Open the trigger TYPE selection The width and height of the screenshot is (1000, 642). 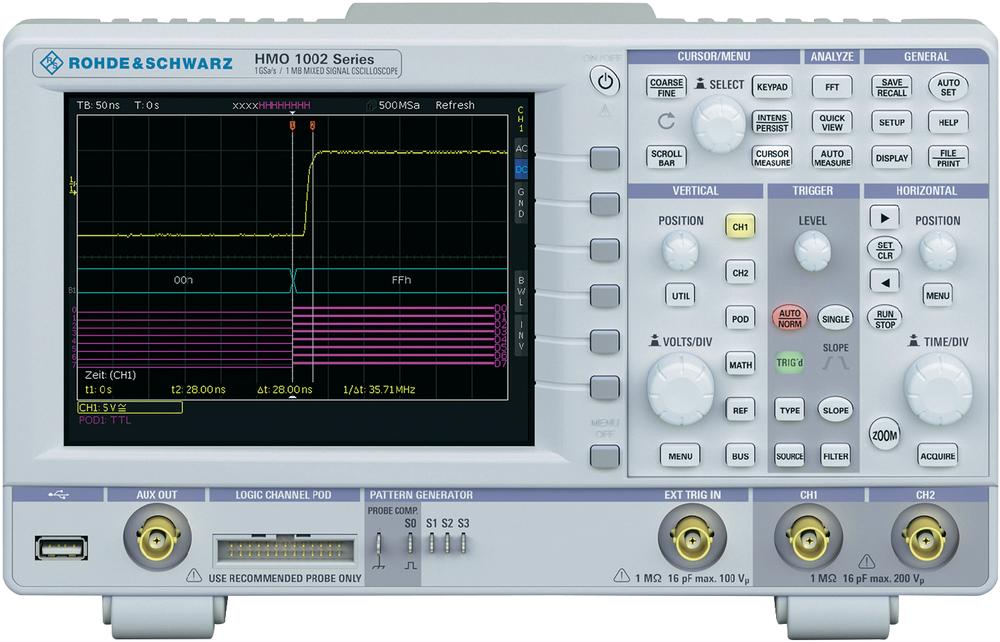(x=789, y=410)
